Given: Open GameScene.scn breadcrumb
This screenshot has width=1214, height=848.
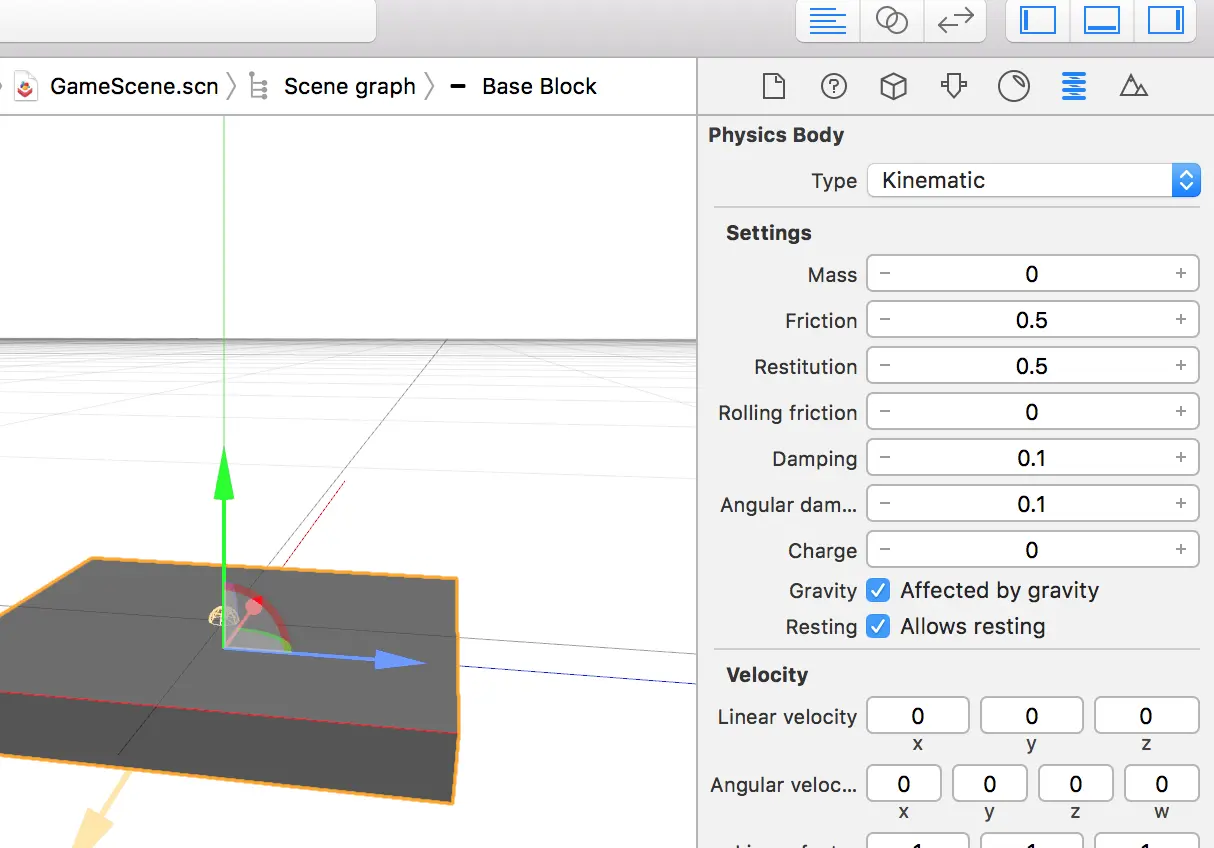Looking at the screenshot, I should (134, 86).
